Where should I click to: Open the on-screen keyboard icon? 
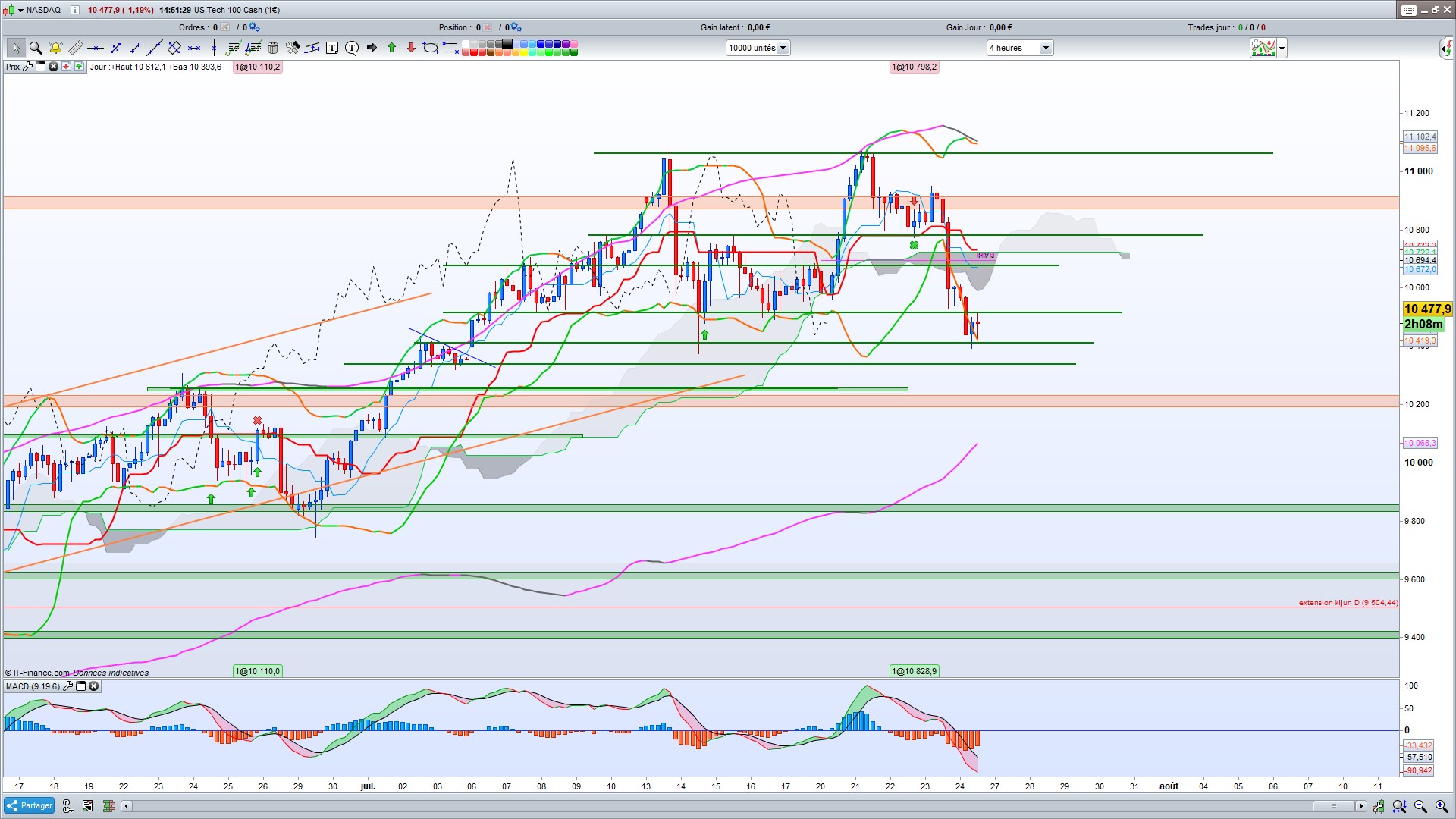[1408, 10]
